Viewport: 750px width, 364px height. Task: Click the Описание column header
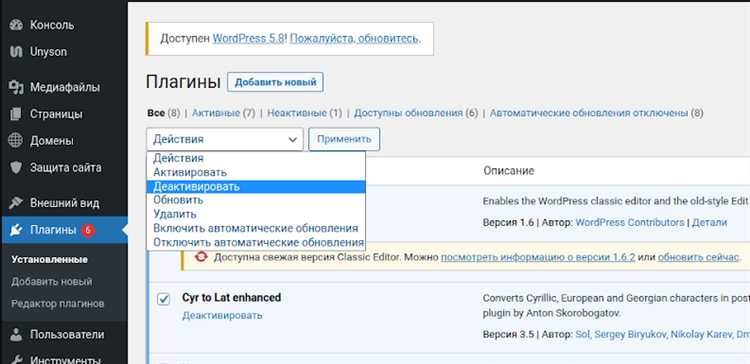coord(508,171)
